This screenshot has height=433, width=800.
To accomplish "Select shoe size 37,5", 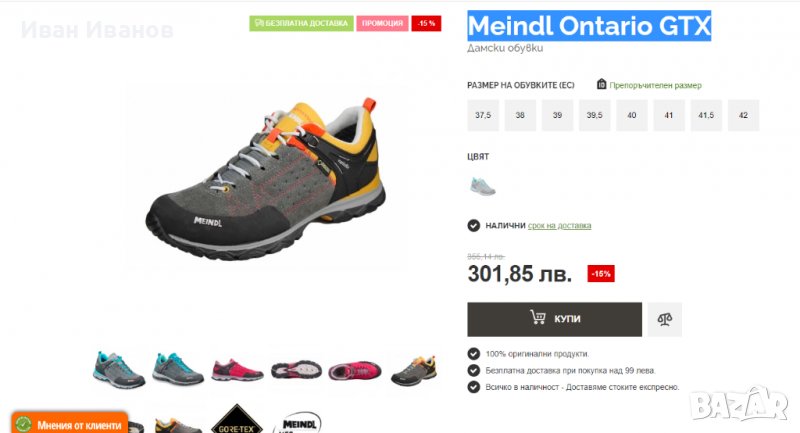I will coord(483,115).
